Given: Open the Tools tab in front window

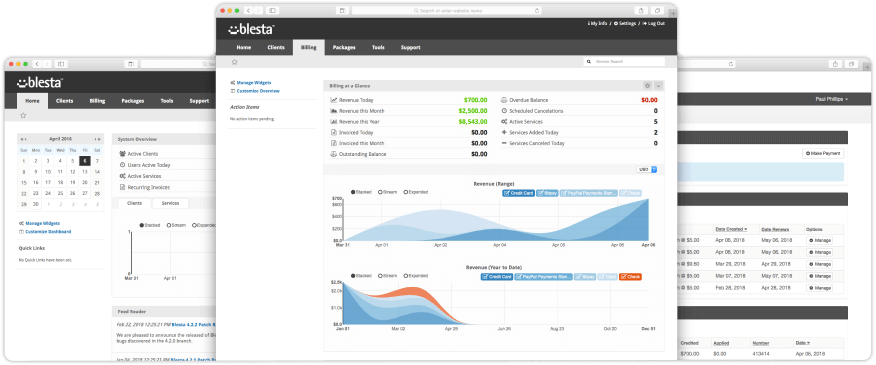Looking at the screenshot, I should point(378,48).
